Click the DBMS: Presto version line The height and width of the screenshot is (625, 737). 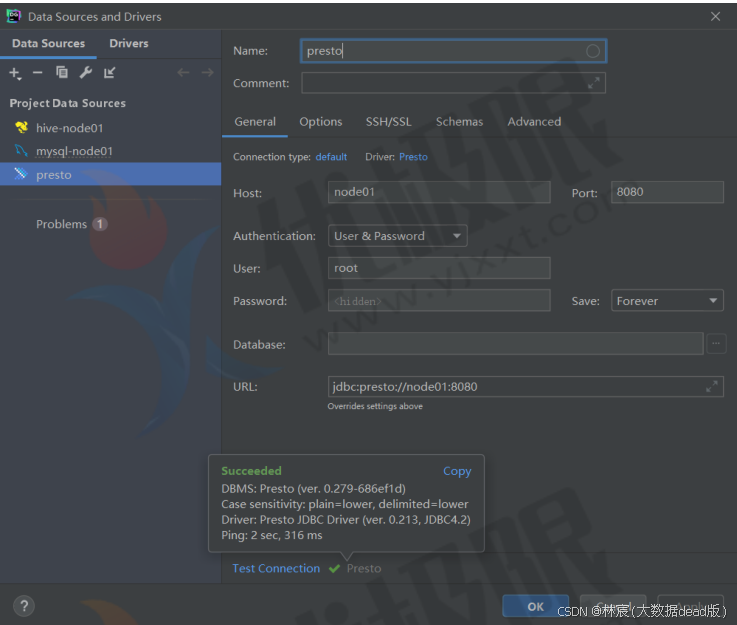314,489
